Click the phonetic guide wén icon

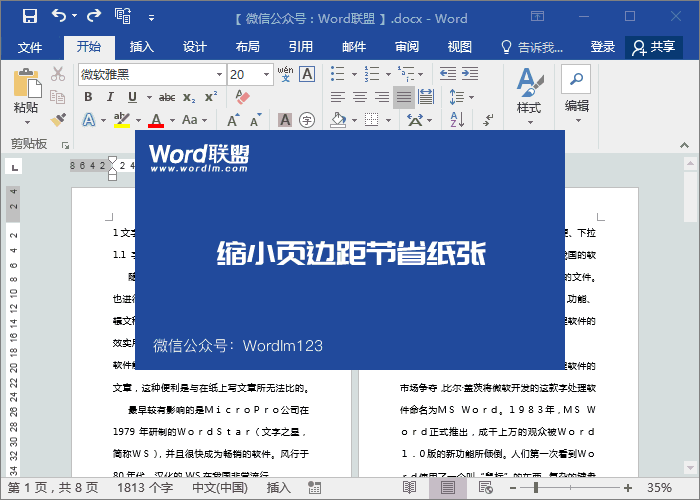tap(285, 74)
